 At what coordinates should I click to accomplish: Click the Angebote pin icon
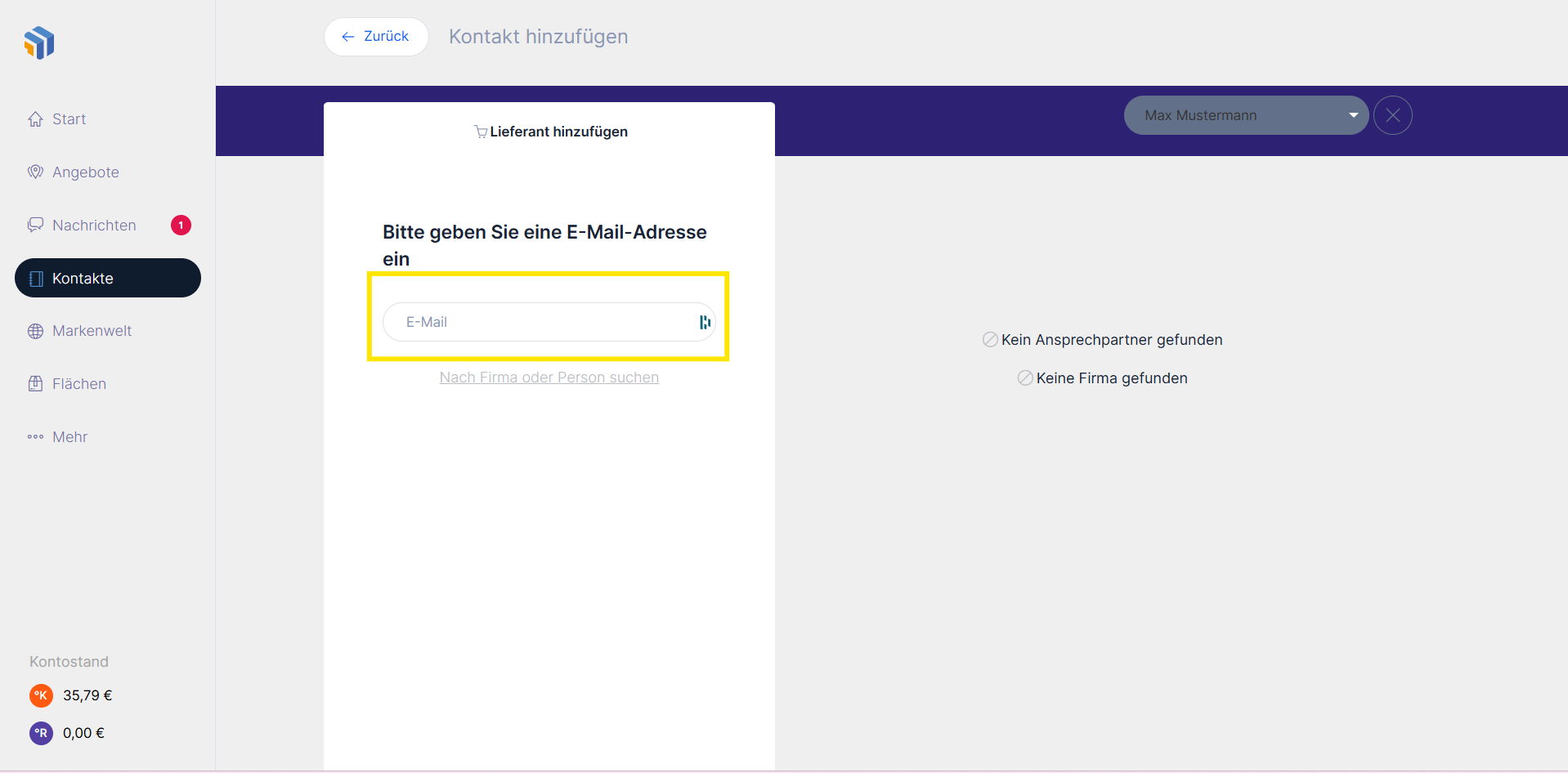click(35, 172)
